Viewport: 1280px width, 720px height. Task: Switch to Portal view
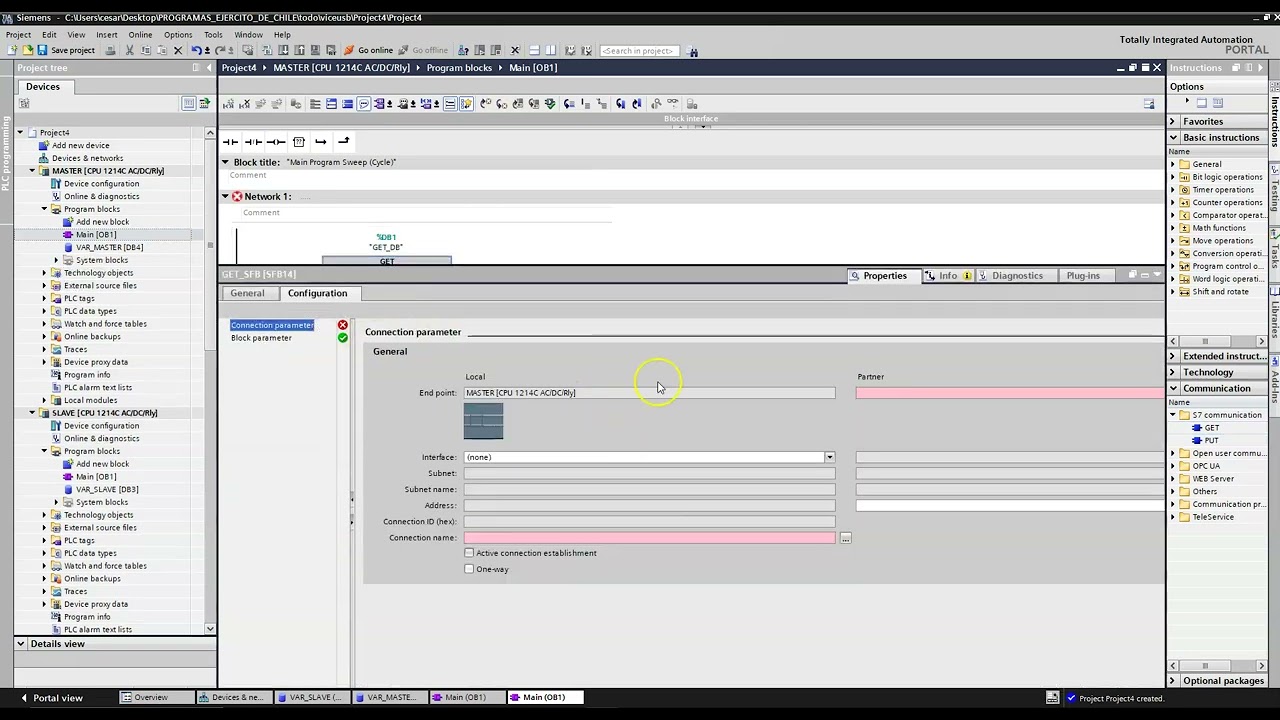point(51,698)
